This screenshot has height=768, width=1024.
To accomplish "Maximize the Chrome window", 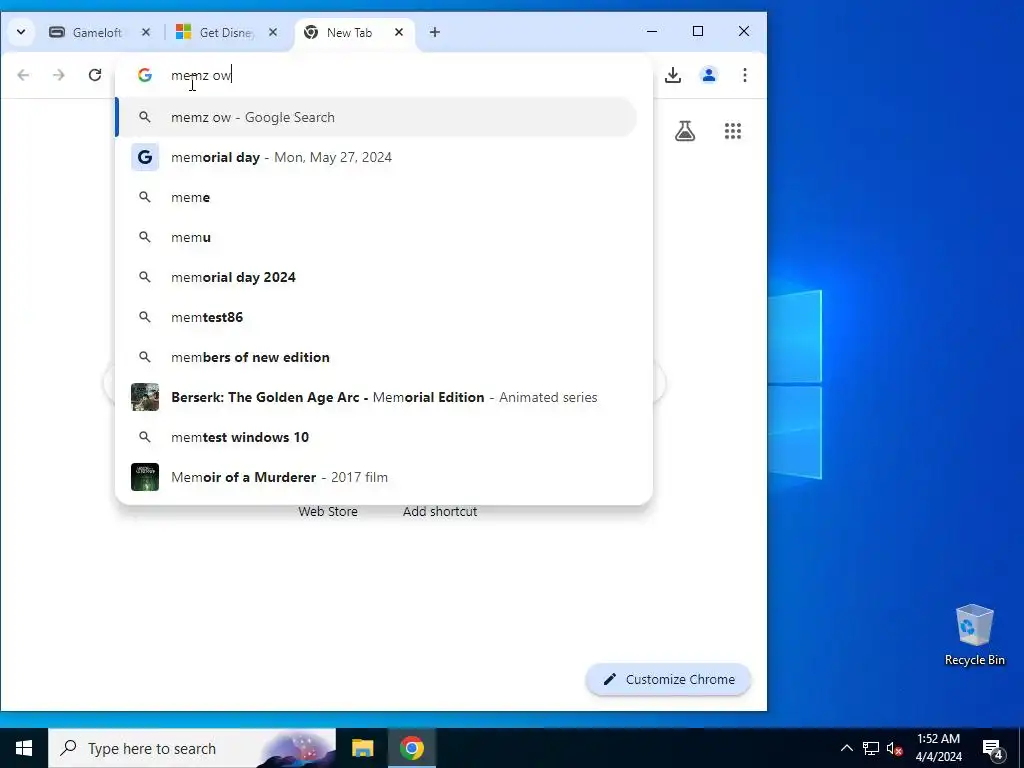I will 697,31.
